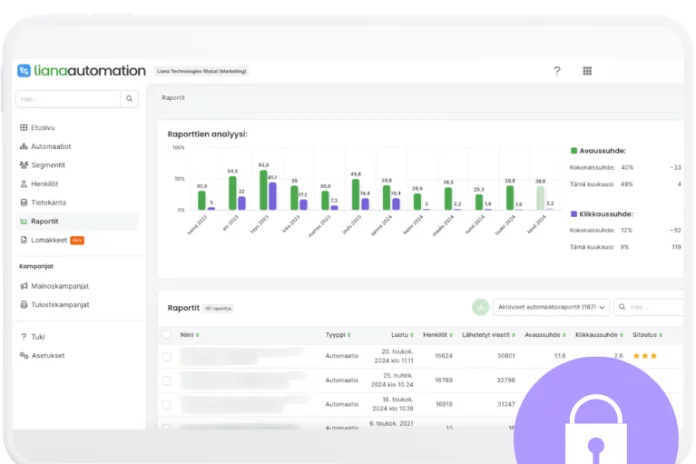Click the Tuki support link
The image size is (696, 464).
(x=38, y=336)
